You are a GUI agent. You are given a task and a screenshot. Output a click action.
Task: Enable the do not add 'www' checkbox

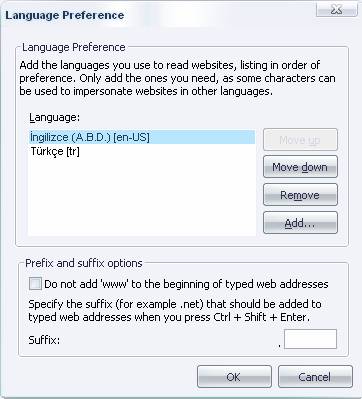pos(35,284)
